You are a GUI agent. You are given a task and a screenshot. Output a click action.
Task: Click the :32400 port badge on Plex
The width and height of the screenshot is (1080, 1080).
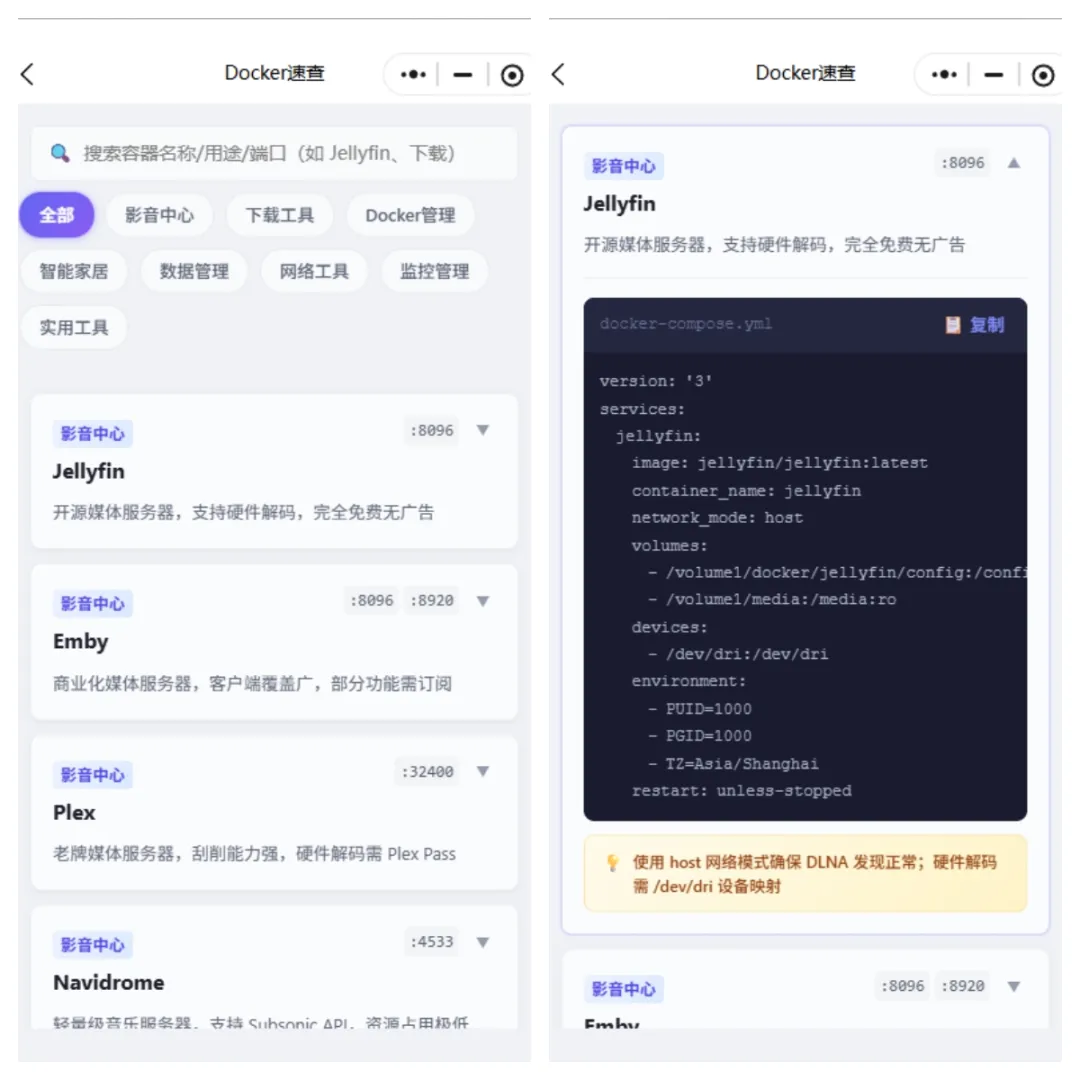[427, 771]
